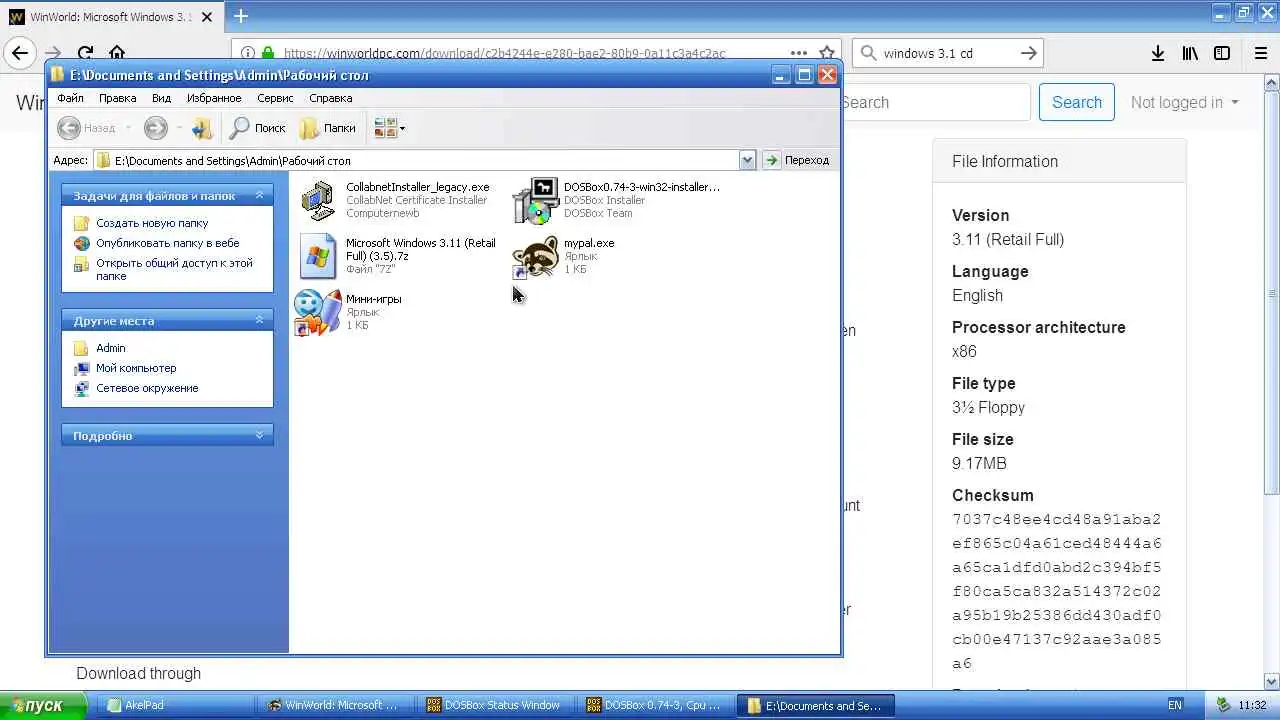The height and width of the screenshot is (720, 1280).
Task: Click the search go arrow in browser
Action: (x=1029, y=53)
